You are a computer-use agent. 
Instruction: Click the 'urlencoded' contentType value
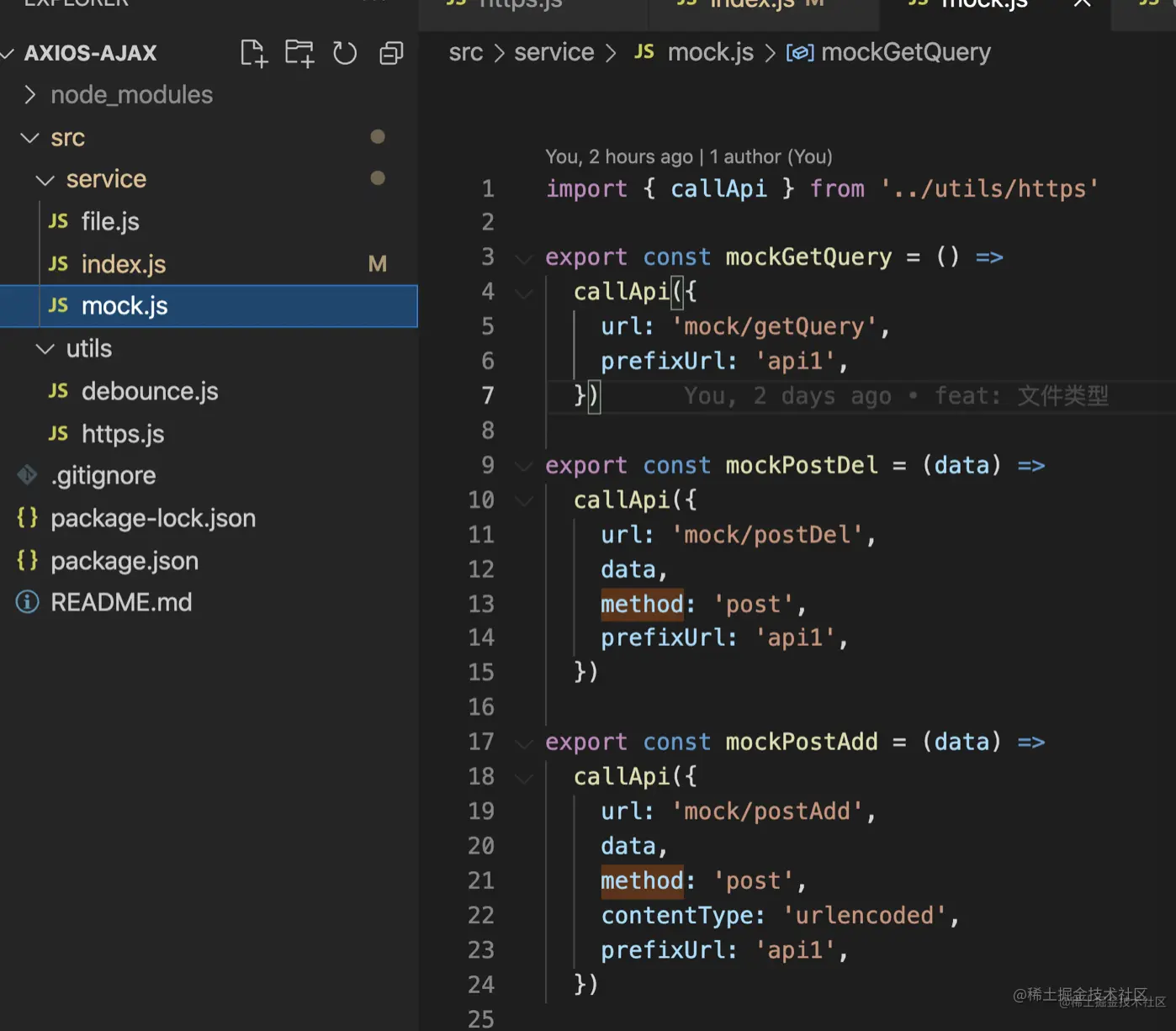point(865,915)
